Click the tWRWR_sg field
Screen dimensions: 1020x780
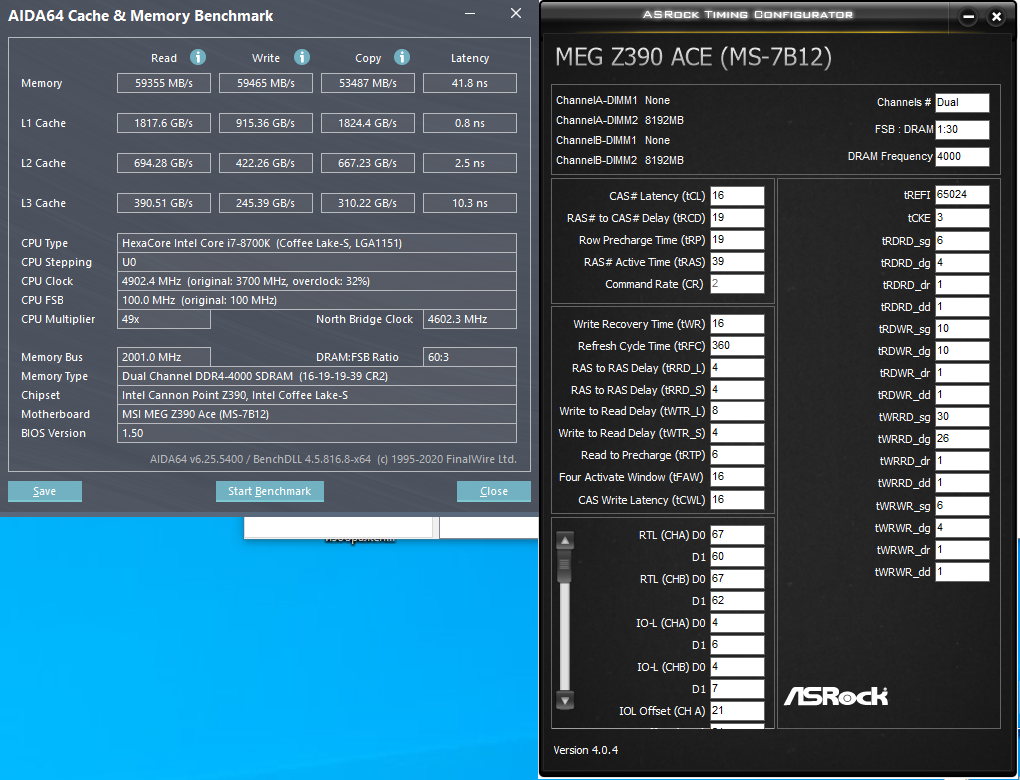coord(962,505)
